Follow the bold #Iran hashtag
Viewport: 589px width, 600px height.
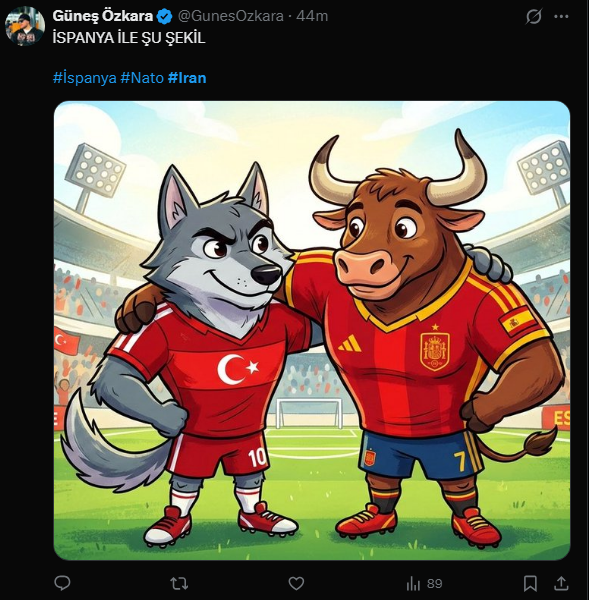click(x=187, y=78)
